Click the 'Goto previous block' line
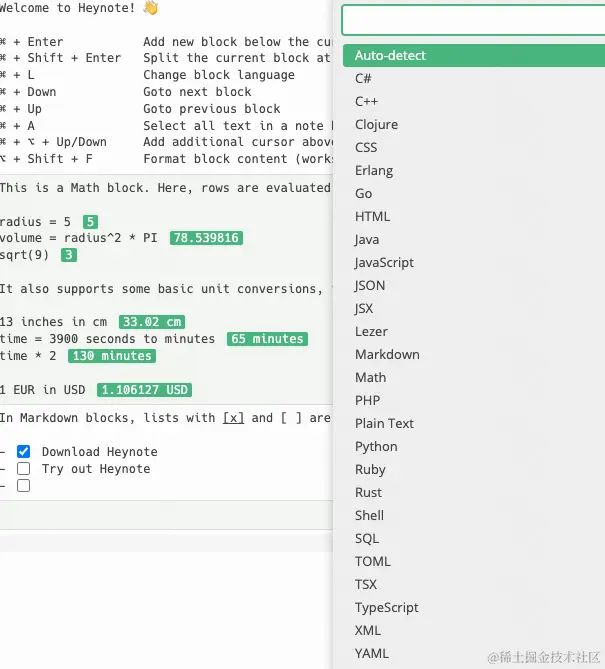This screenshot has height=669, width=605. (x=212, y=109)
